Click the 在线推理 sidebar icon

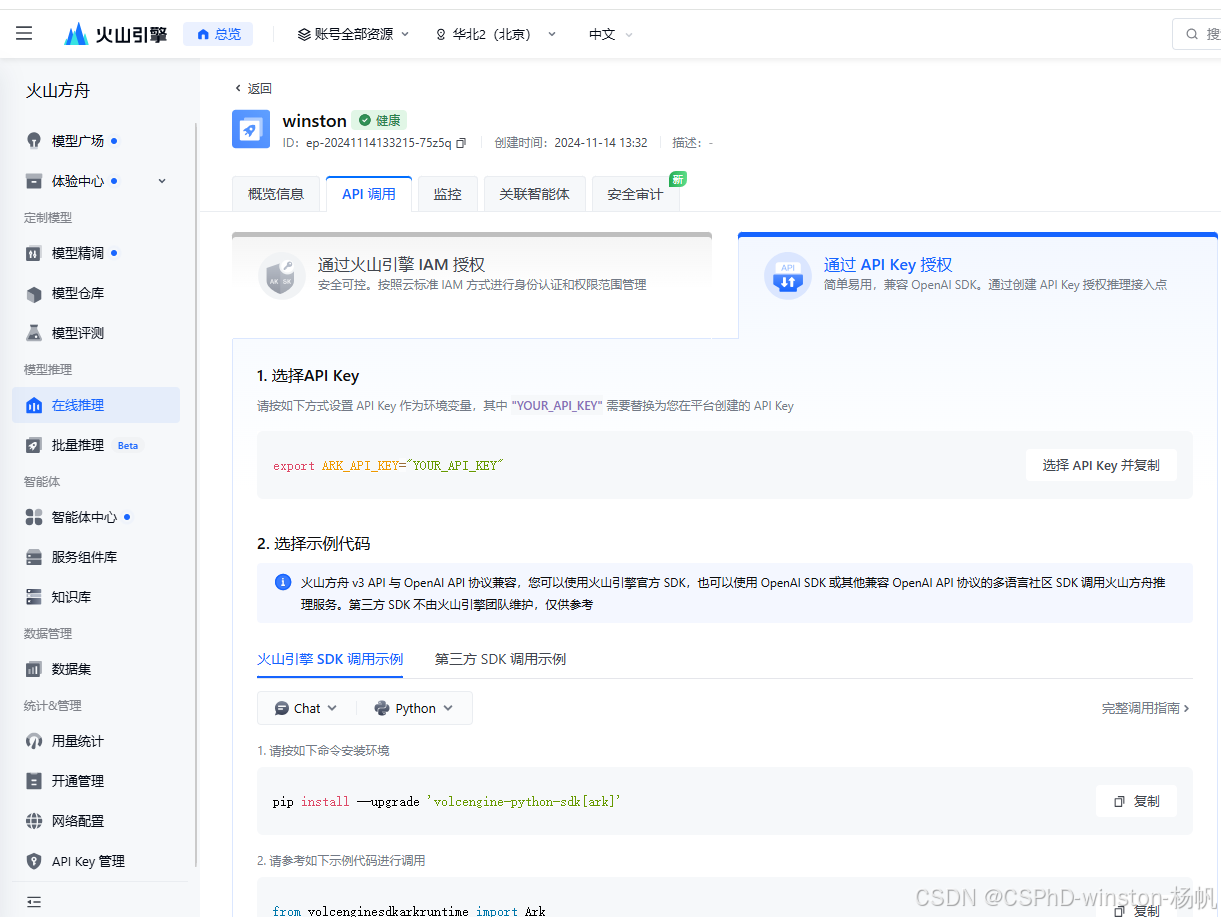[34, 405]
